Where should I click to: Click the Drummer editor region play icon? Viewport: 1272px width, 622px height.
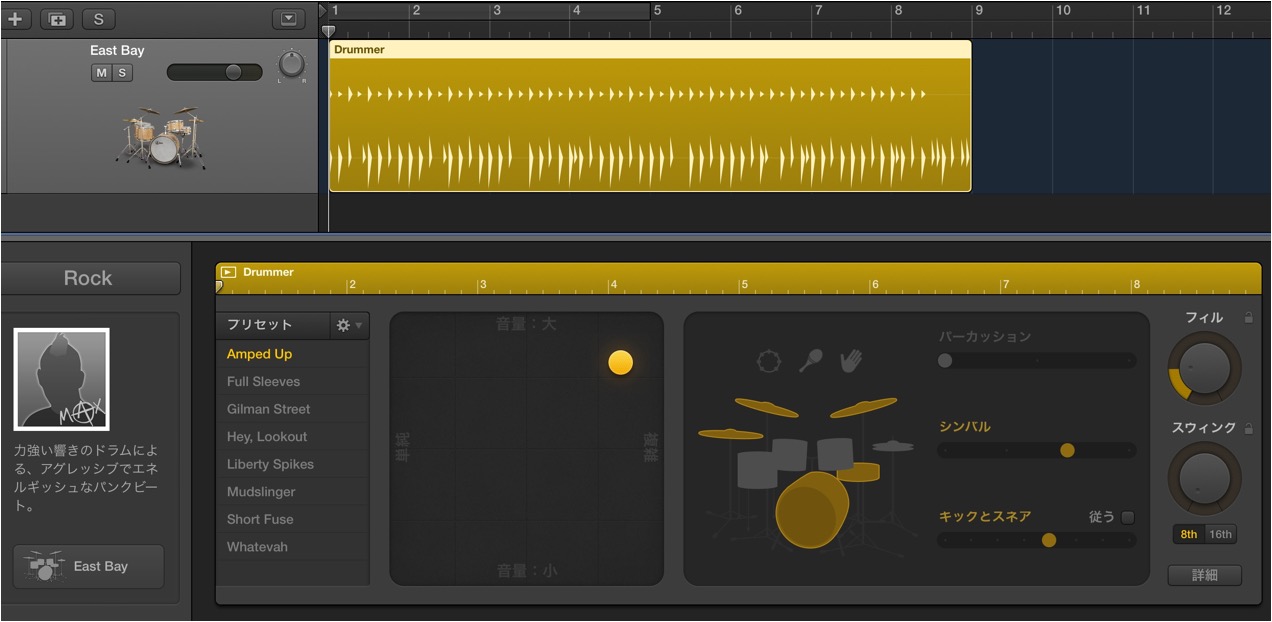point(229,272)
